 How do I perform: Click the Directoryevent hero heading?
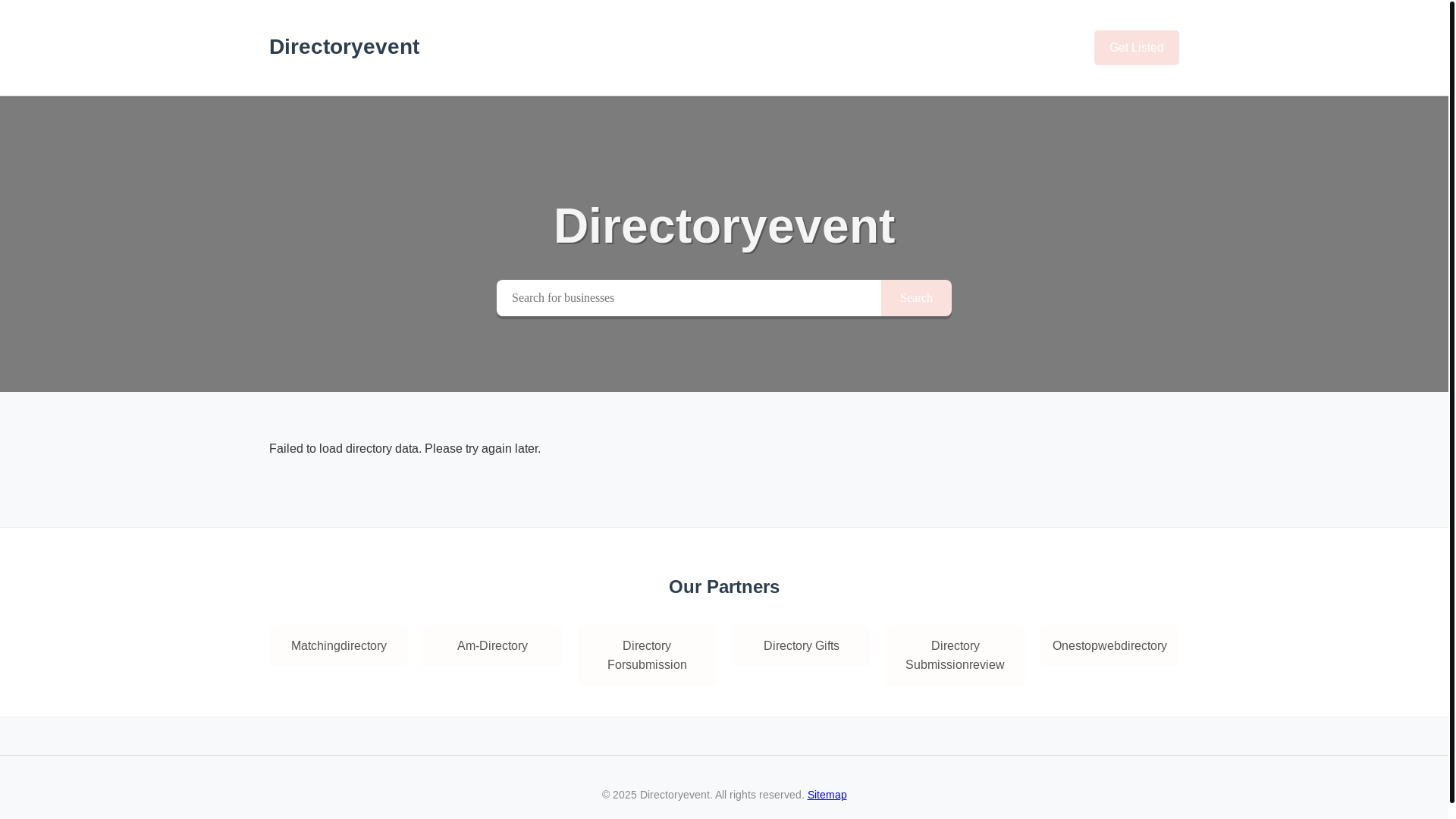724,226
